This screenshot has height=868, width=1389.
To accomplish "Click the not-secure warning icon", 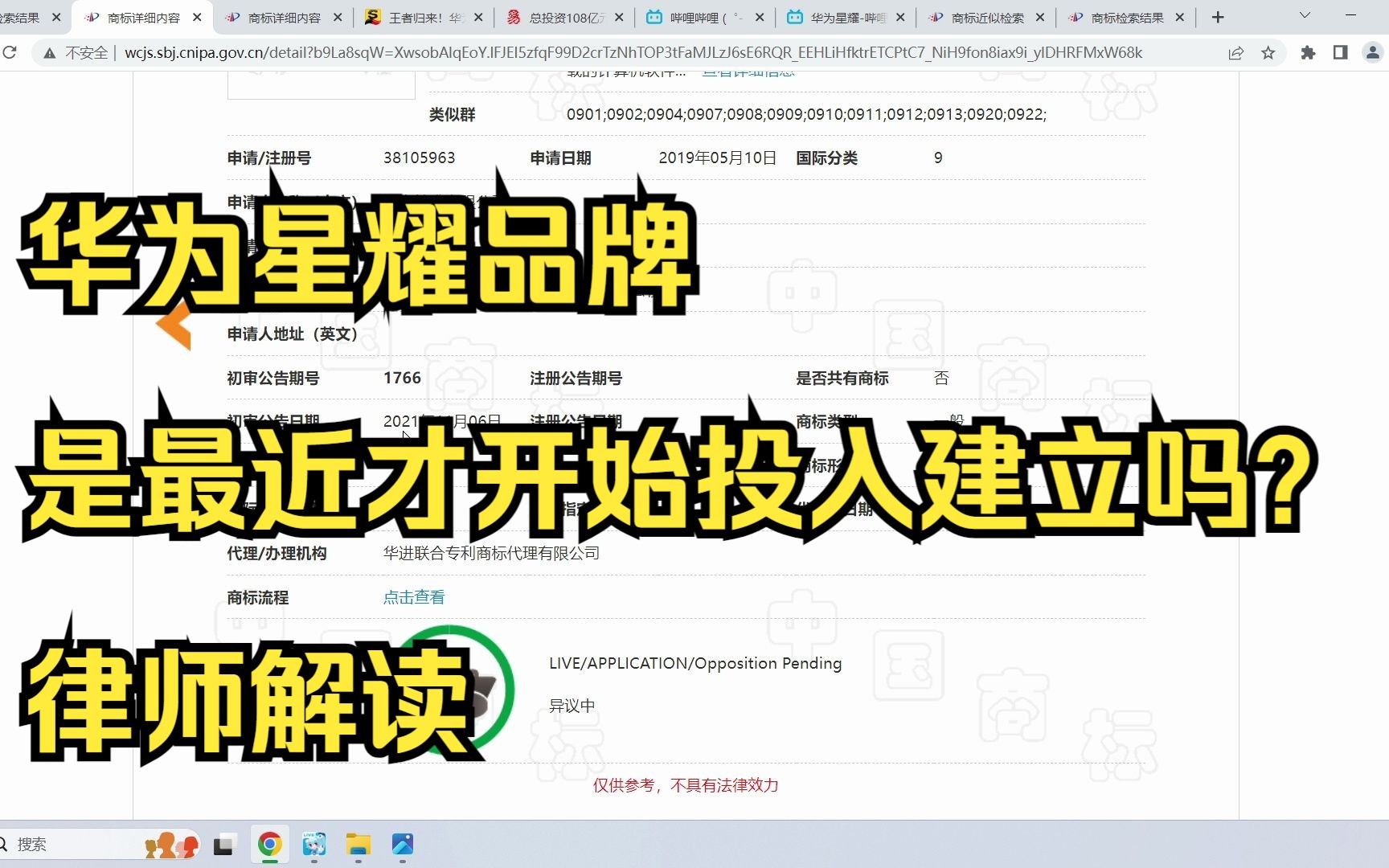I will 50,53.
